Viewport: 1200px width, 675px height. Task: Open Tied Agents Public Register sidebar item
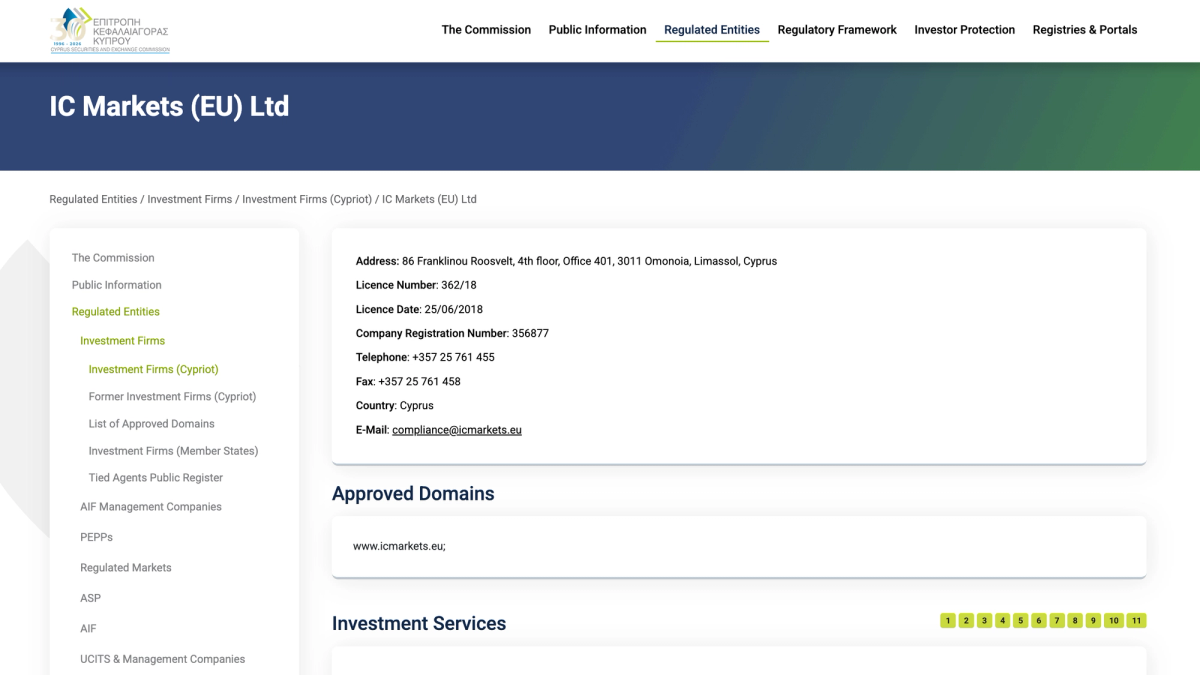tap(155, 478)
